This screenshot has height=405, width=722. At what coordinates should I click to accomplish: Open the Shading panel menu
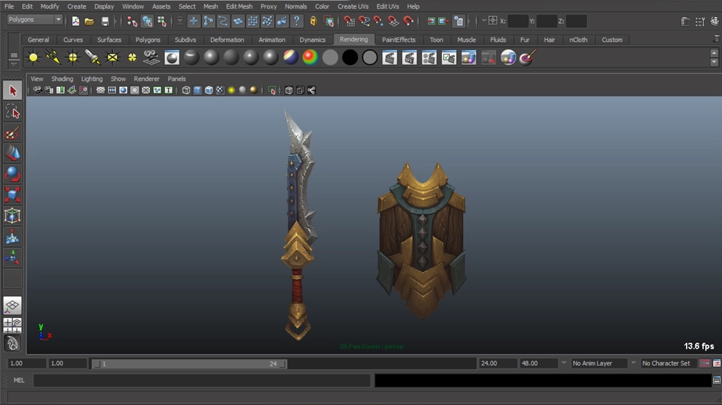tap(62, 79)
